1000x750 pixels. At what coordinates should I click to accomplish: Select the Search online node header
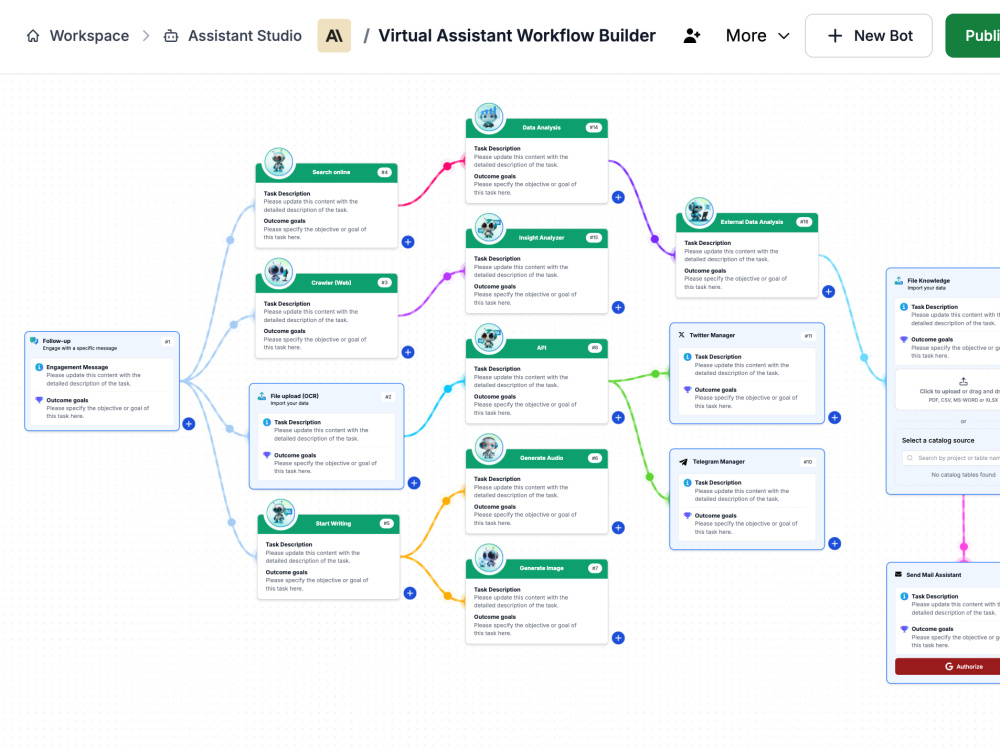point(327,172)
